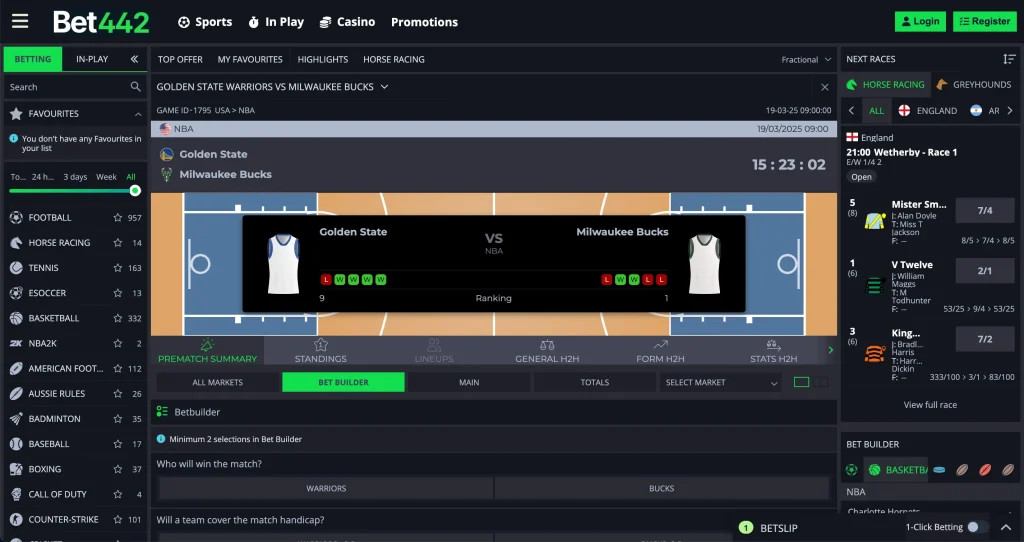Set time filter to Week
The image size is (1024, 542).
pyautogui.click(x=106, y=177)
